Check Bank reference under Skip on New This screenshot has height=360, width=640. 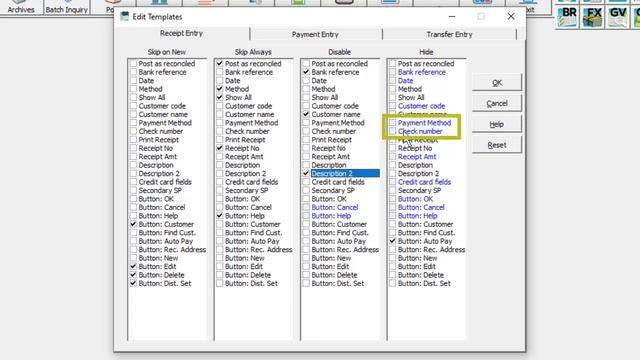coord(133,72)
